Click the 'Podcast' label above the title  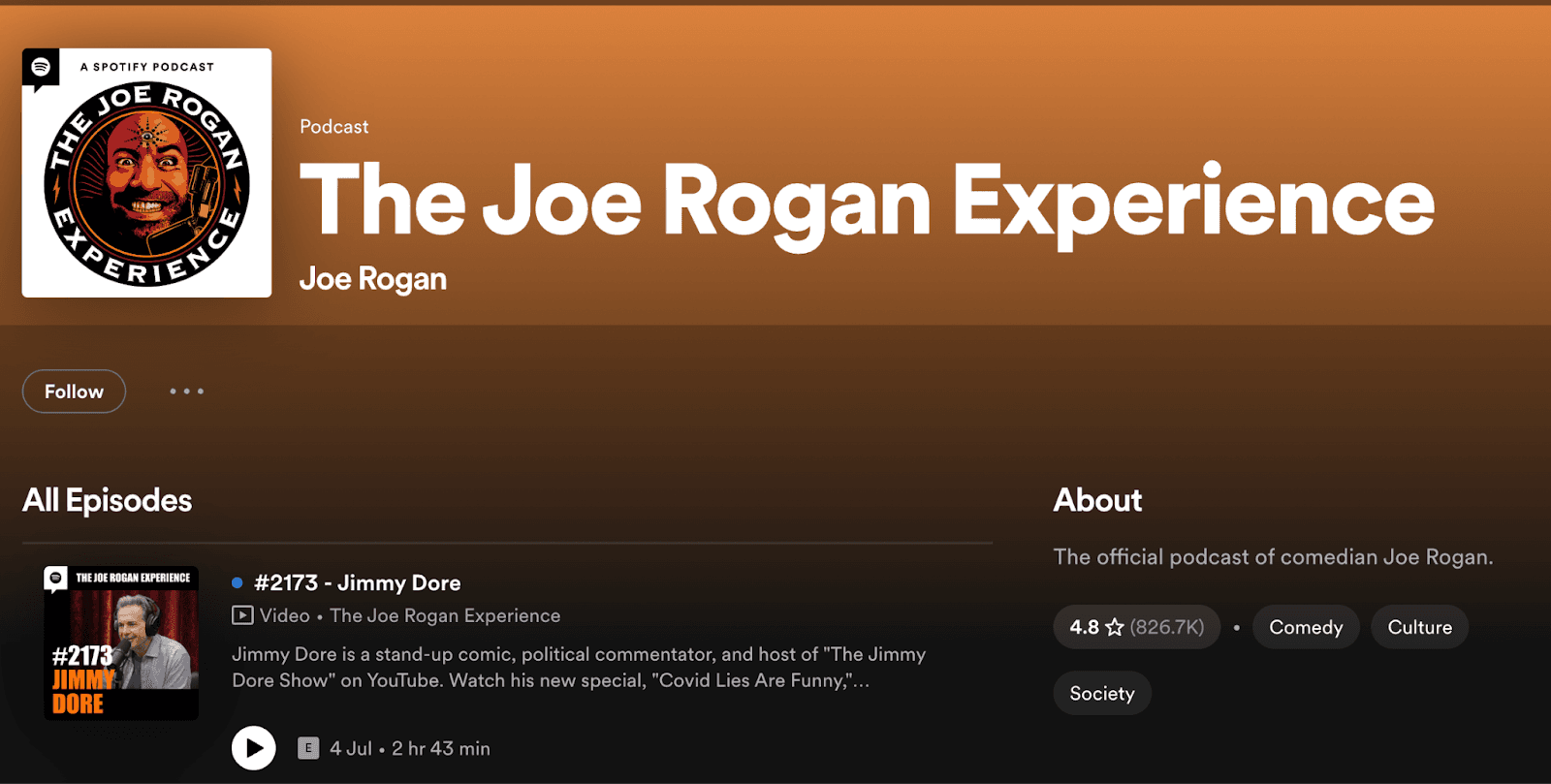(x=334, y=126)
